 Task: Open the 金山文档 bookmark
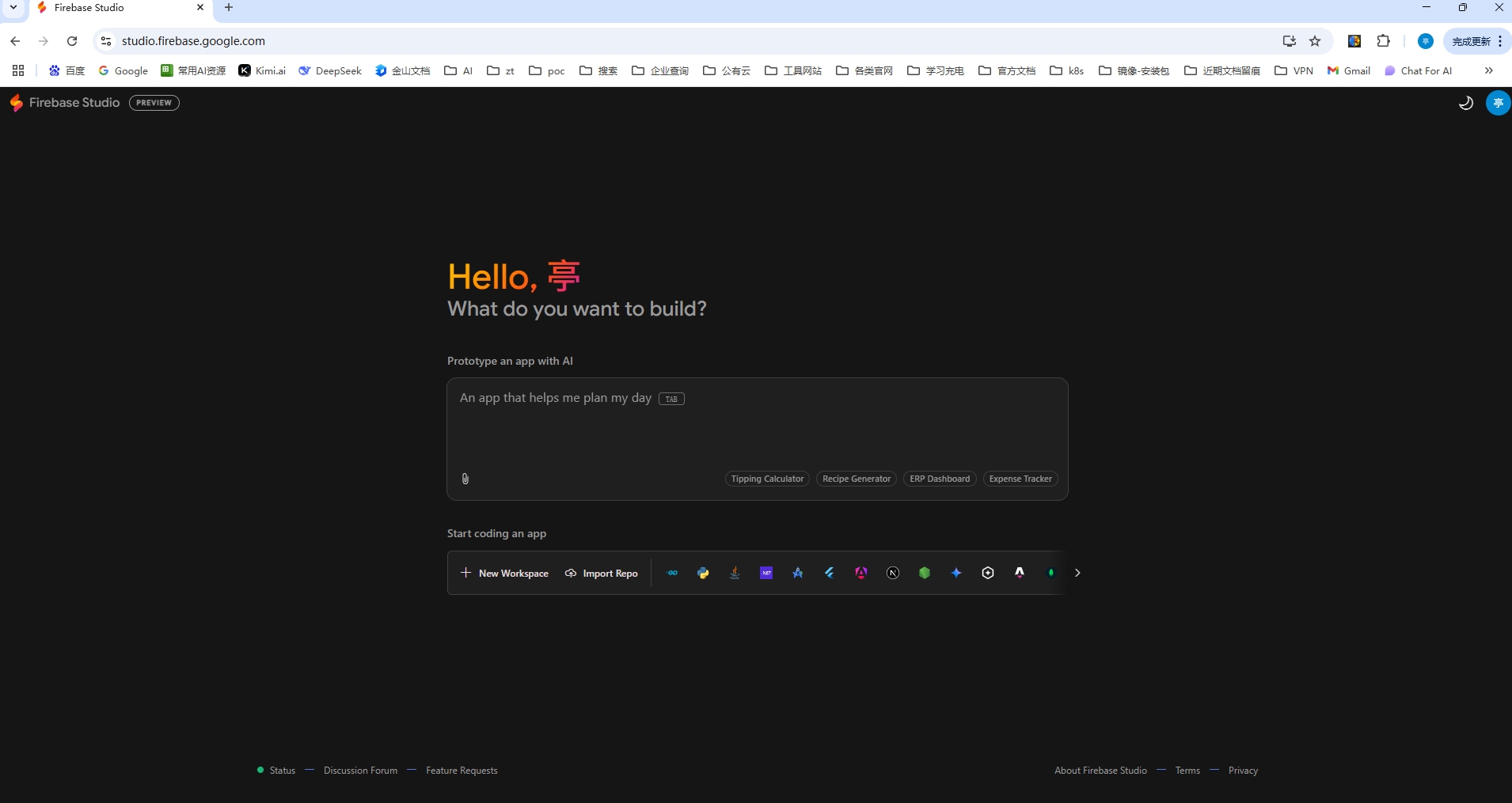tap(402, 70)
